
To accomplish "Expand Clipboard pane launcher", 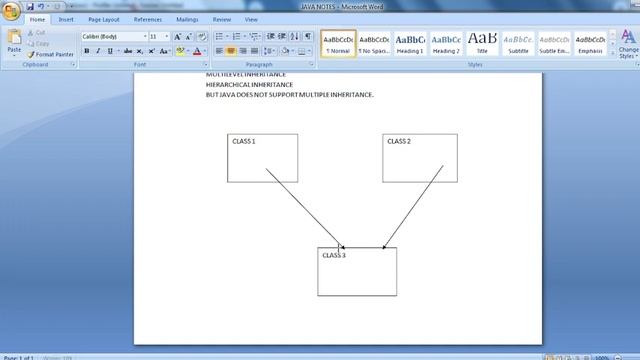I will (x=73, y=64).
